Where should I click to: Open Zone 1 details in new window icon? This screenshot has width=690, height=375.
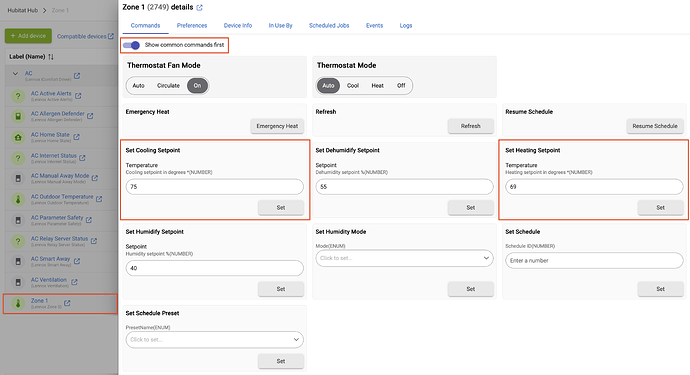pos(199,7)
